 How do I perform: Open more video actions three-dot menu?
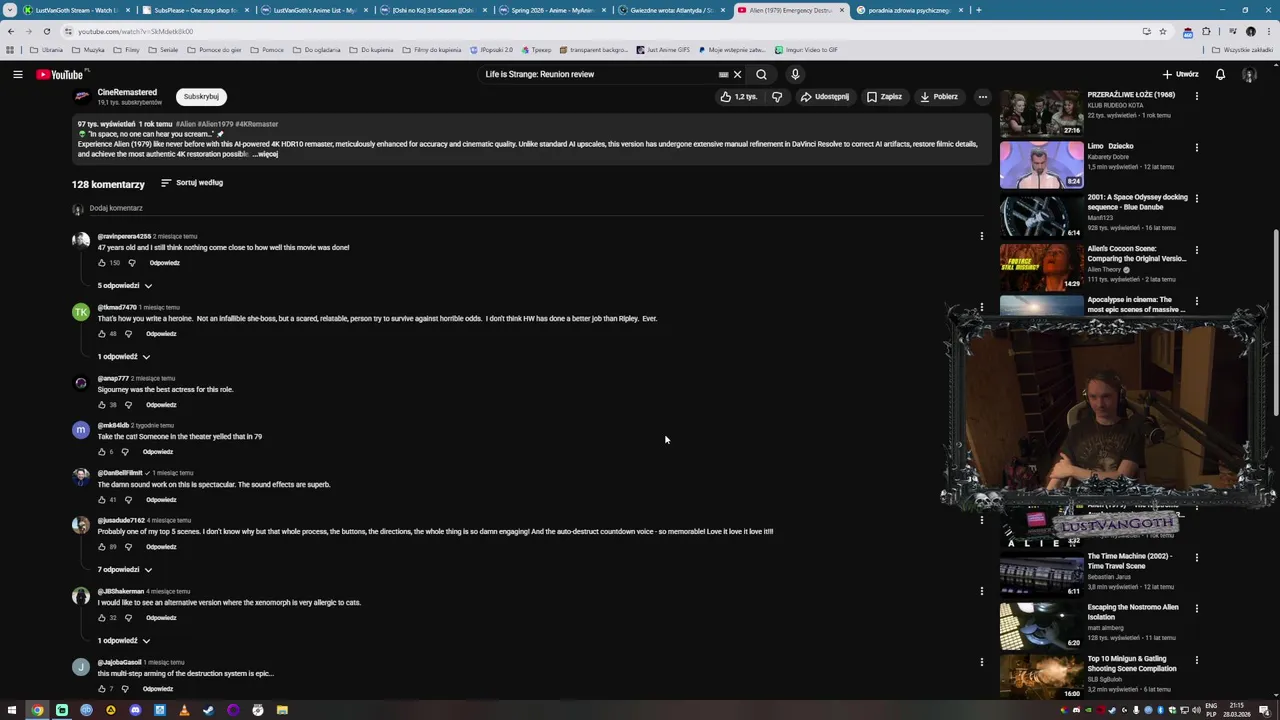point(982,97)
